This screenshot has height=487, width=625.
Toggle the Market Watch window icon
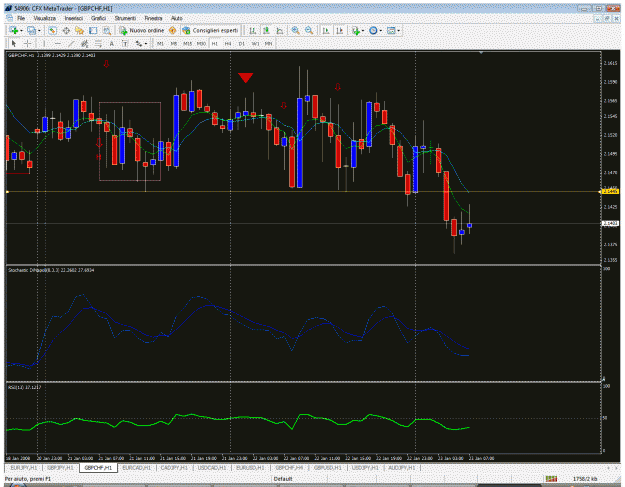[x=53, y=30]
